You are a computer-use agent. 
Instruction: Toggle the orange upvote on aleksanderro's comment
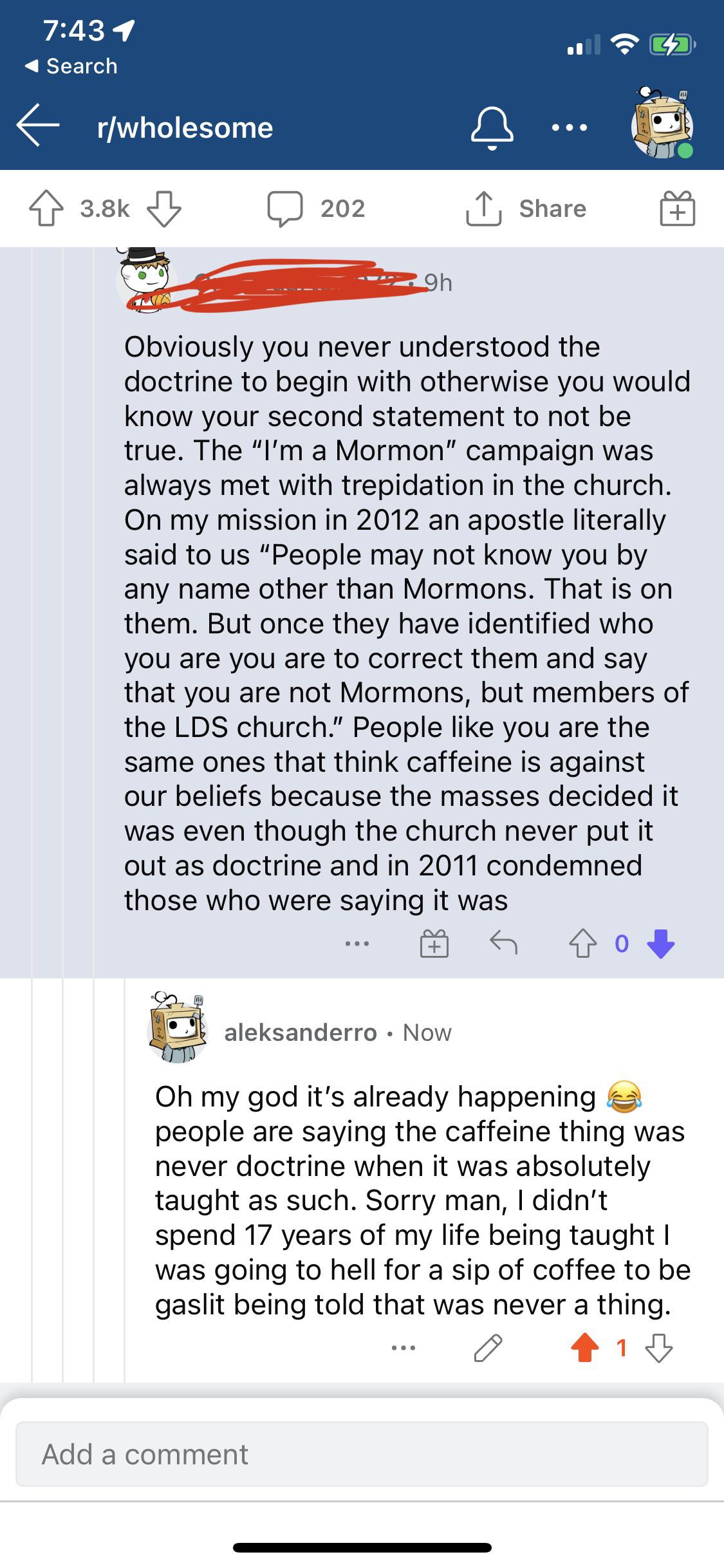[584, 1347]
